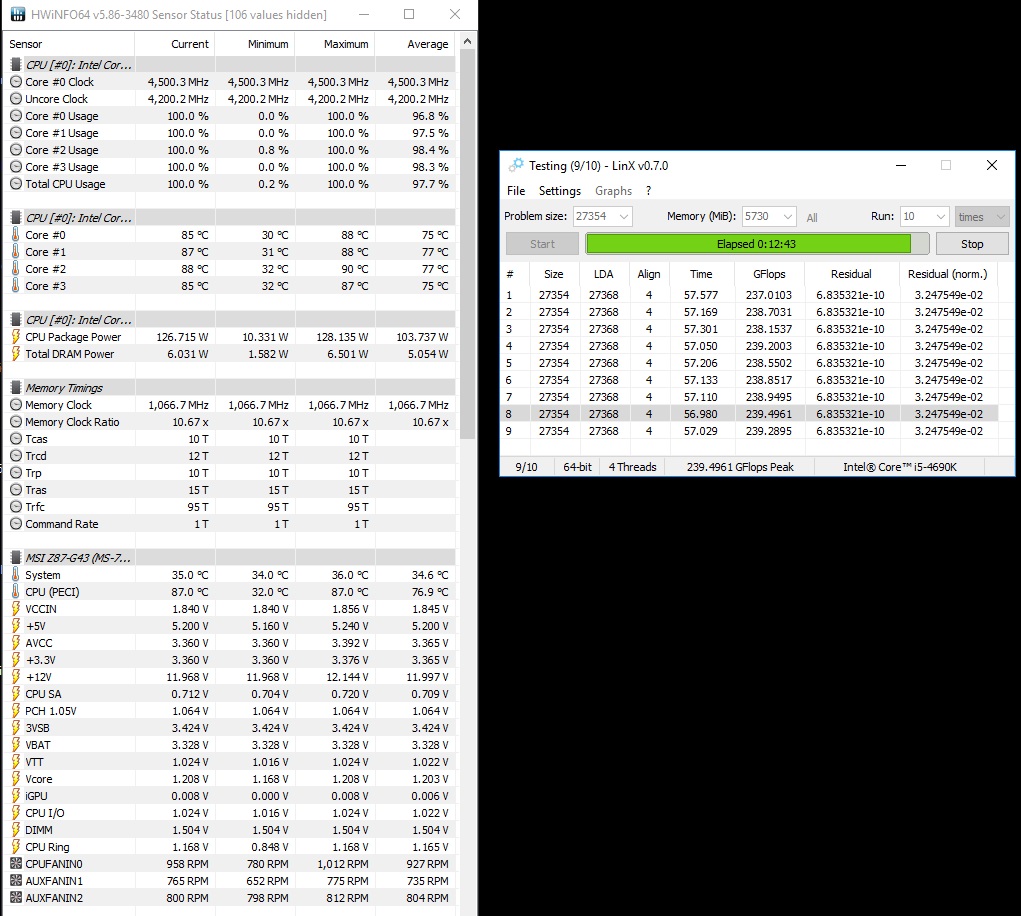Viewport: 1021px width, 916px height.
Task: Click the first CPU [#0]: Intel Cor... group header
Action: 229,64
